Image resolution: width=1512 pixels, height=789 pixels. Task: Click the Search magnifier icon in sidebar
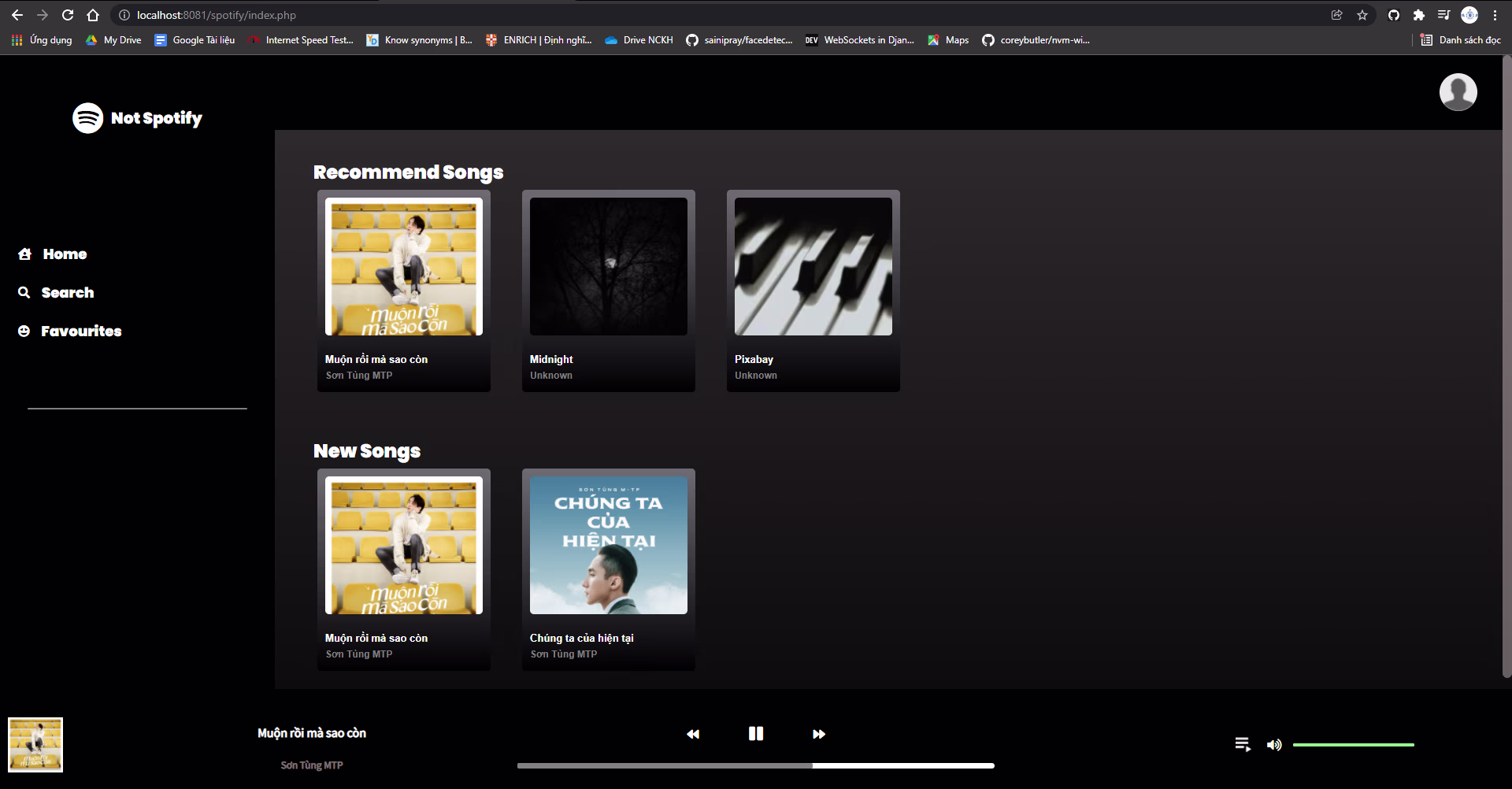click(x=24, y=292)
